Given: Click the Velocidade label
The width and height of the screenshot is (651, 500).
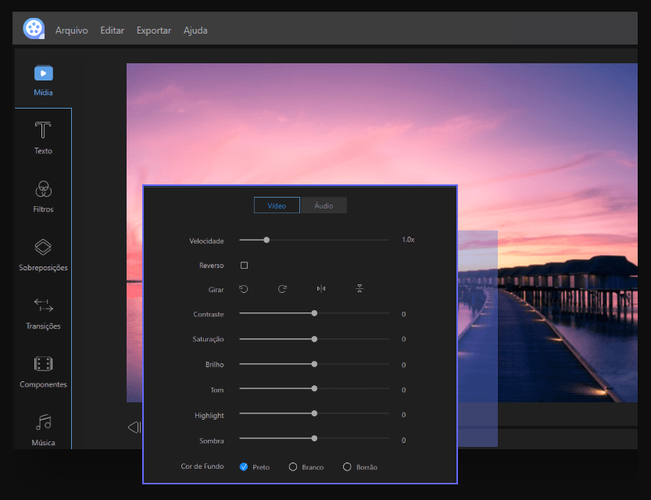Looking at the screenshot, I should coord(206,241).
